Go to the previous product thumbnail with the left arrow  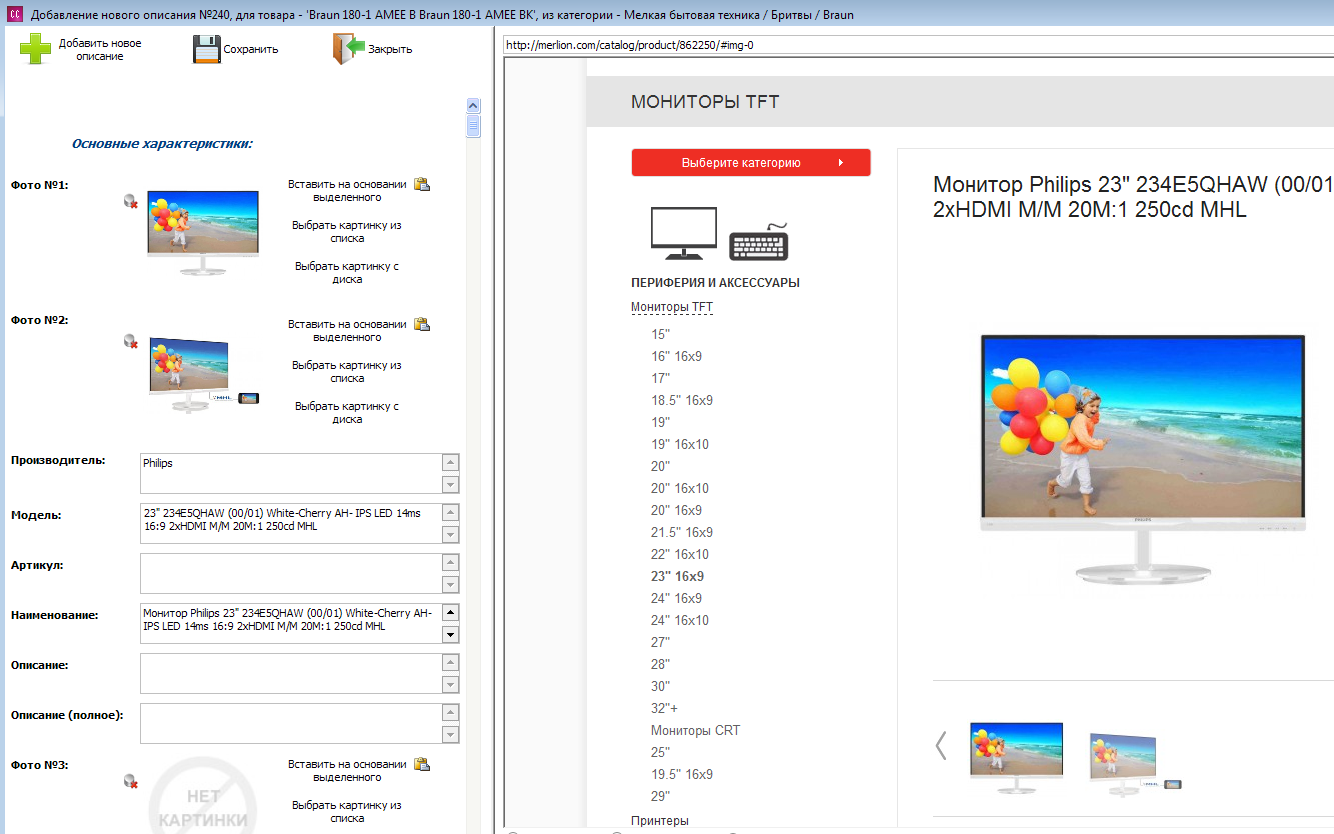point(941,745)
